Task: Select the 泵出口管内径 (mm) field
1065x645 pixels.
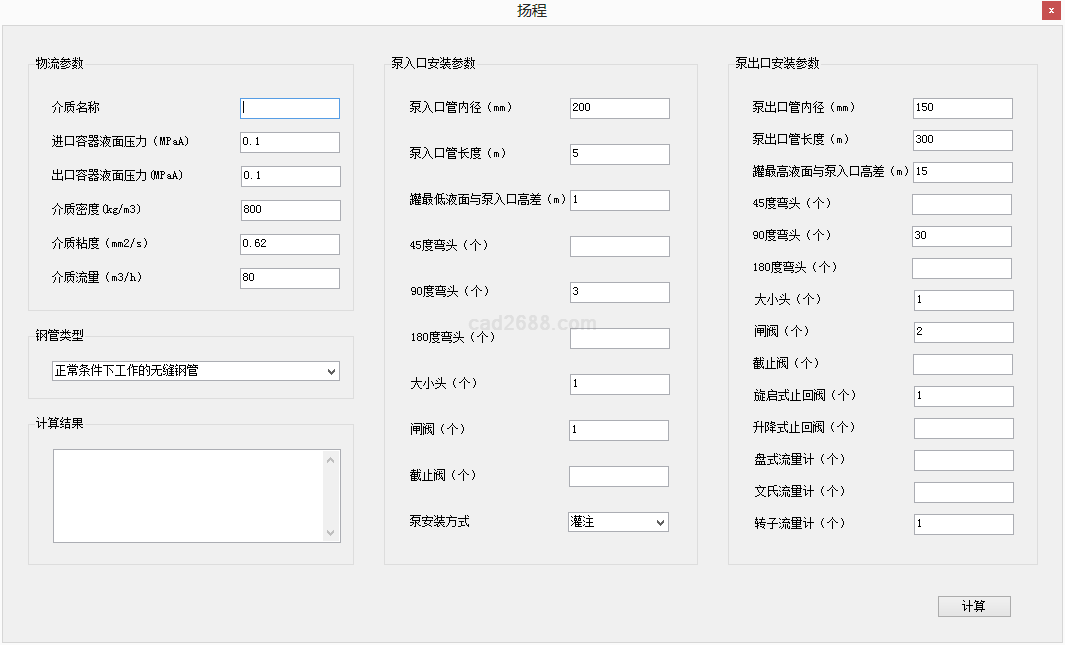Action: 962,108
